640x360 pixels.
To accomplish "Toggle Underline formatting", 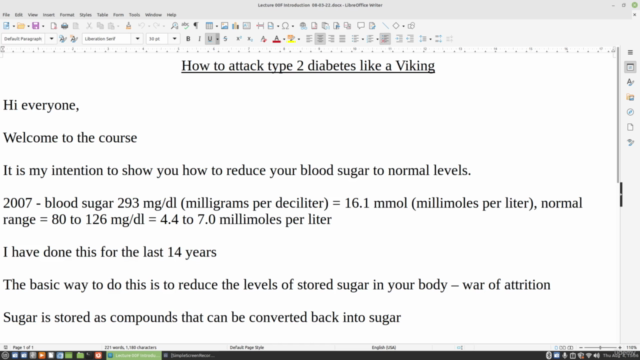I will (210, 39).
